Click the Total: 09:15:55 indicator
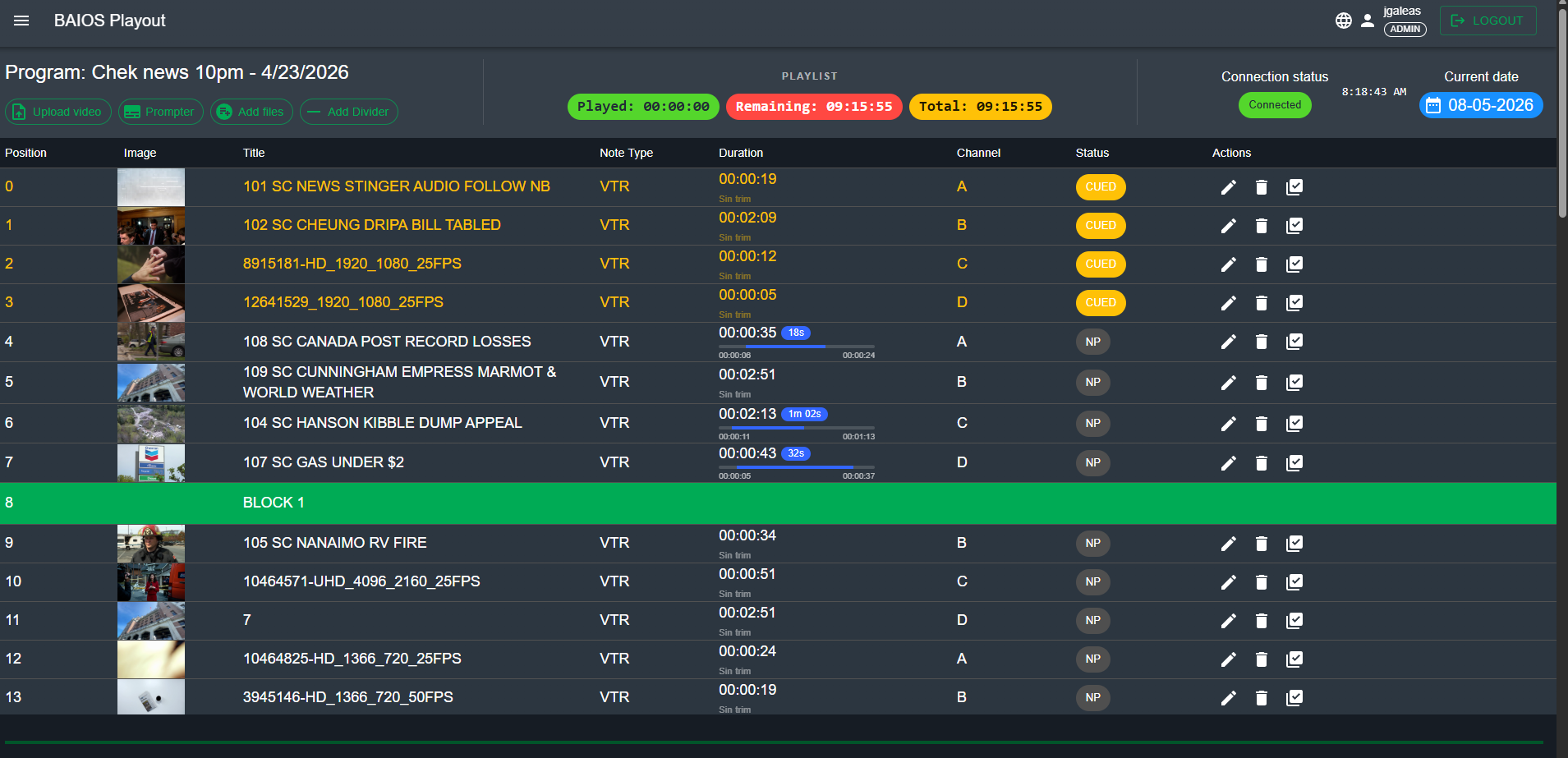 tap(981, 107)
